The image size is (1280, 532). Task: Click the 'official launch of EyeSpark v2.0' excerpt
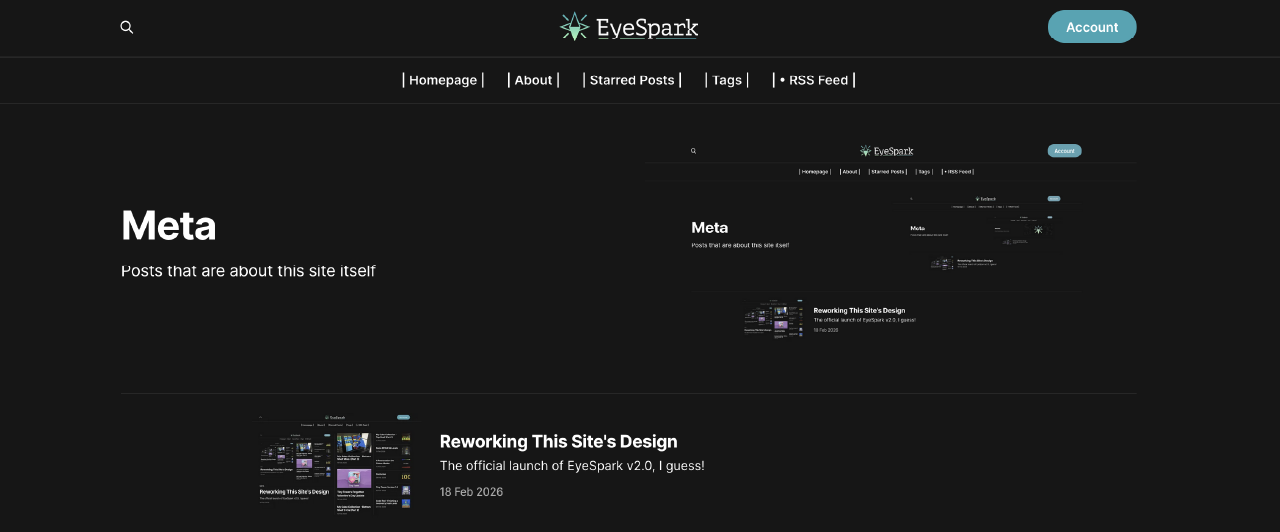pos(572,466)
